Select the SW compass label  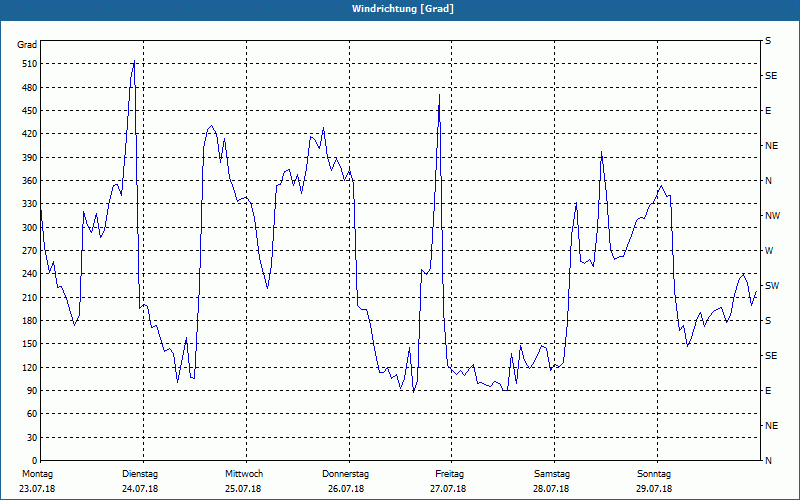772,286
